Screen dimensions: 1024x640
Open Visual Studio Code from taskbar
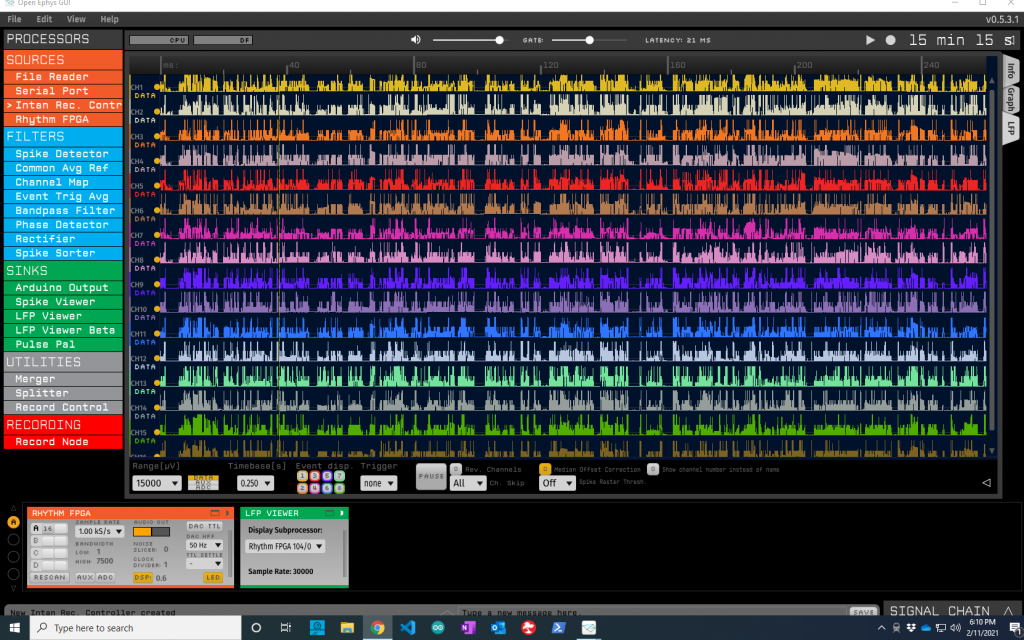pyautogui.click(x=407, y=628)
